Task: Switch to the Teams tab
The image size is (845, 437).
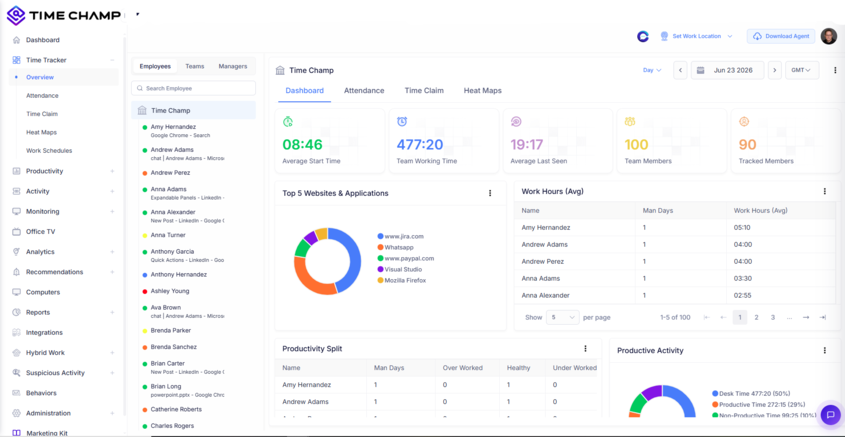Action: pos(195,66)
